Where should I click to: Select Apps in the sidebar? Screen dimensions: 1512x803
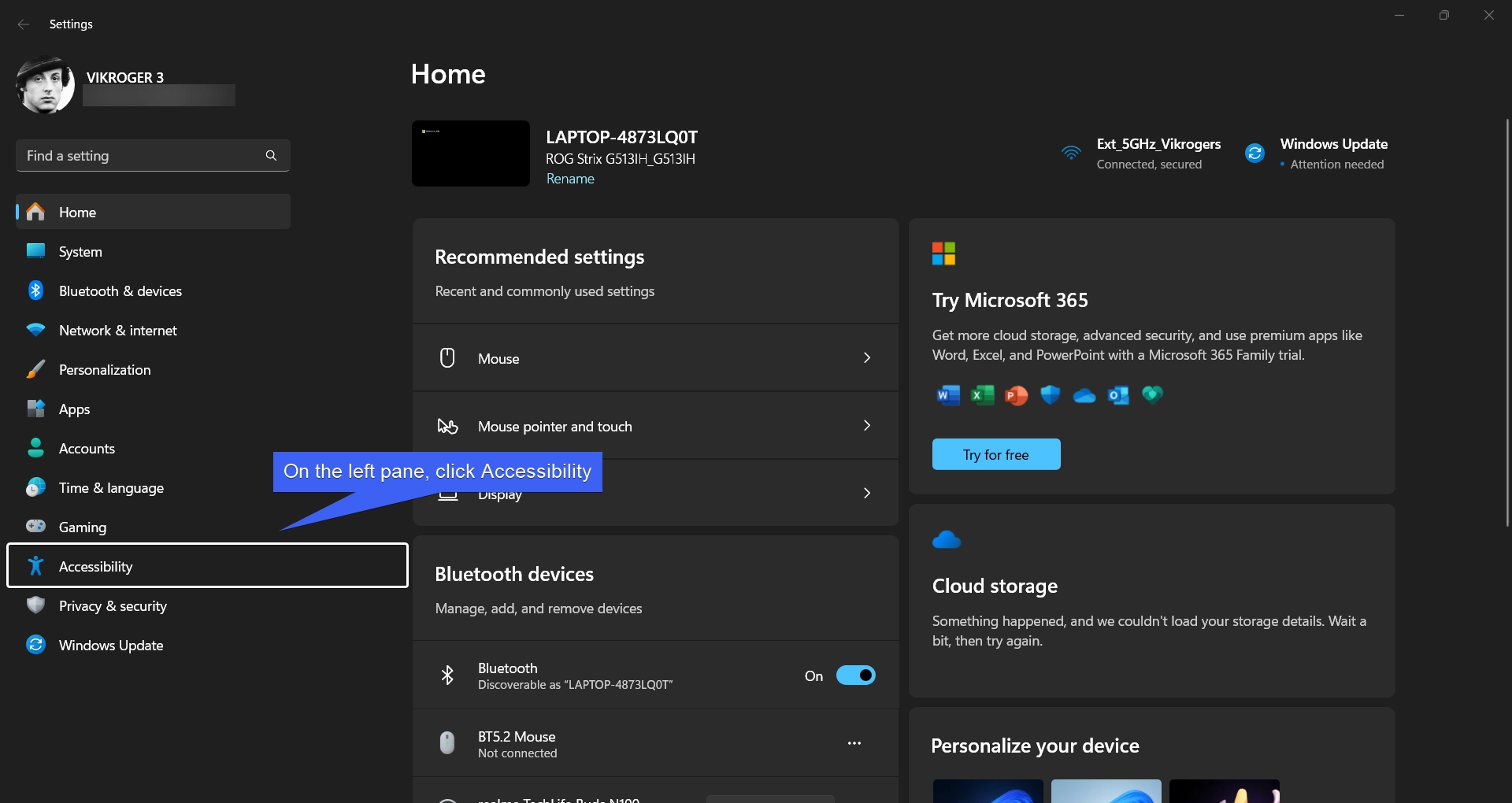(153, 409)
